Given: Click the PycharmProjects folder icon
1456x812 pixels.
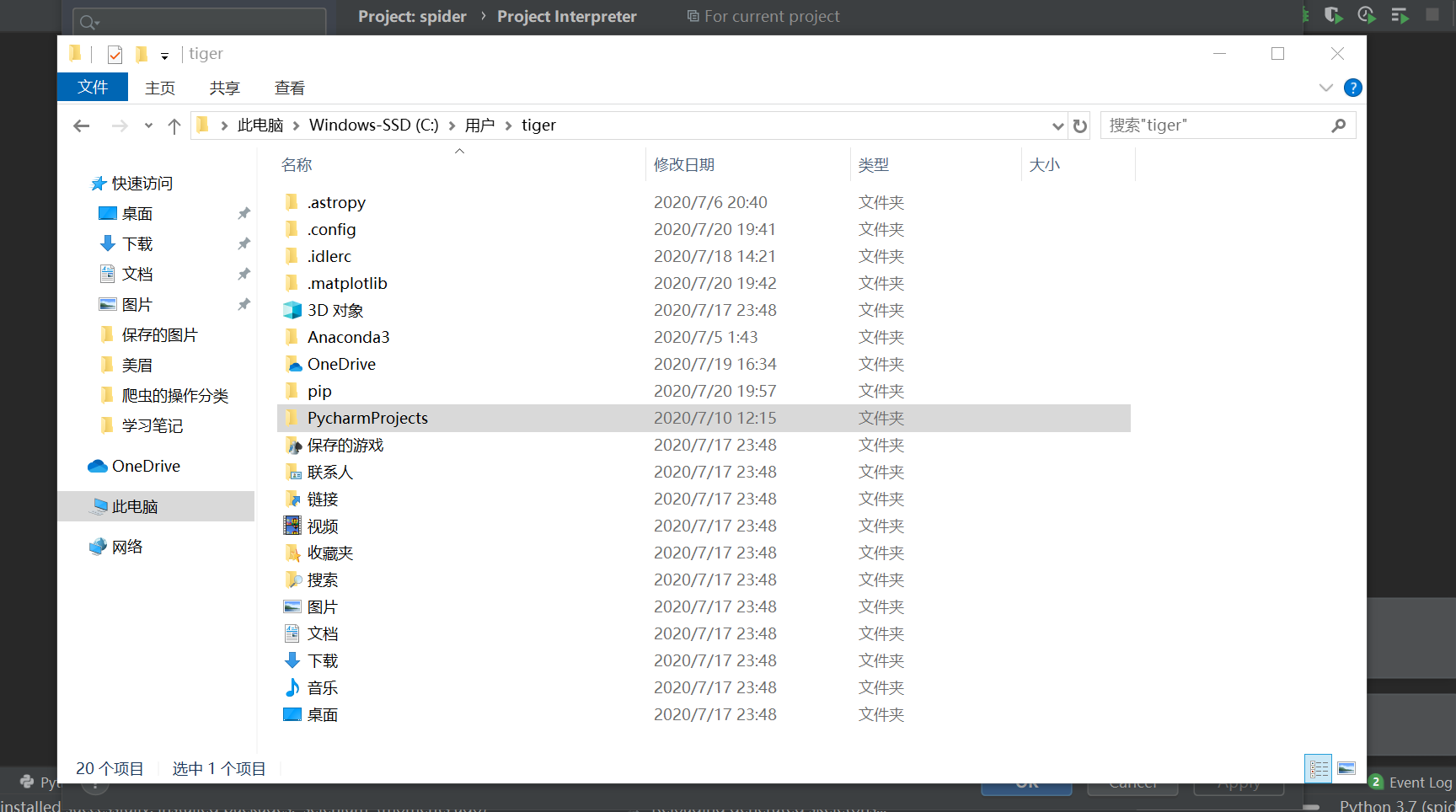Looking at the screenshot, I should coord(292,418).
